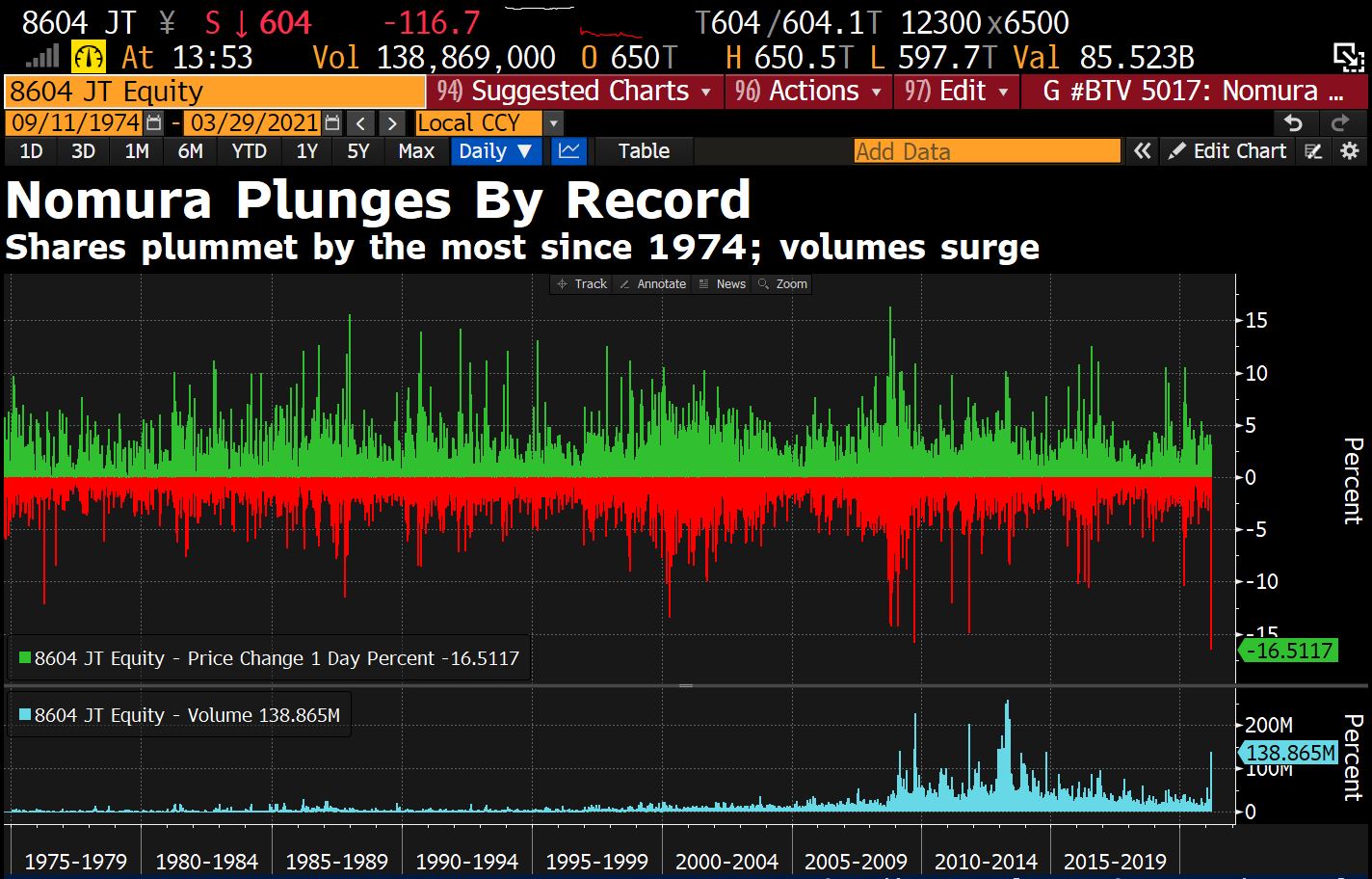This screenshot has height=879, width=1372.
Task: Click the 1975-1979 axis label
Action: point(75,862)
